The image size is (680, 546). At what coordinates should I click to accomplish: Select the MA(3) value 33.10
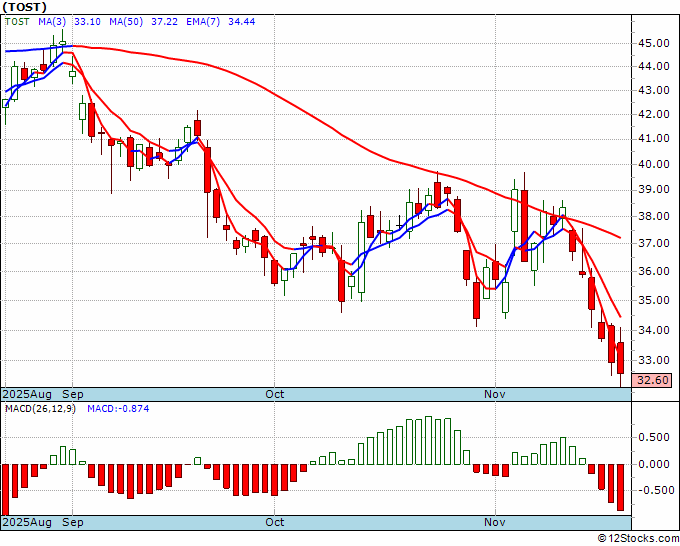(x=87, y=22)
